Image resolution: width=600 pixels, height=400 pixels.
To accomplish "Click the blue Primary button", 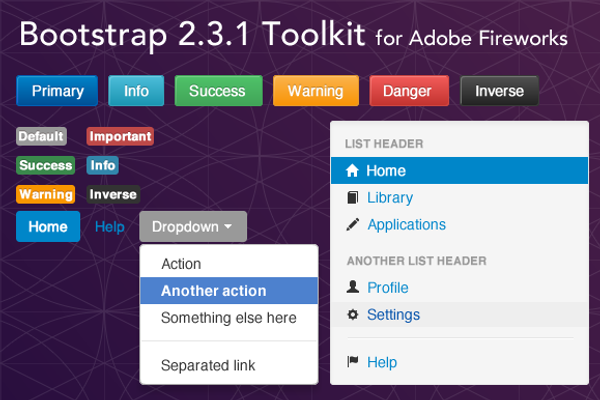I will pyautogui.click(x=57, y=91).
